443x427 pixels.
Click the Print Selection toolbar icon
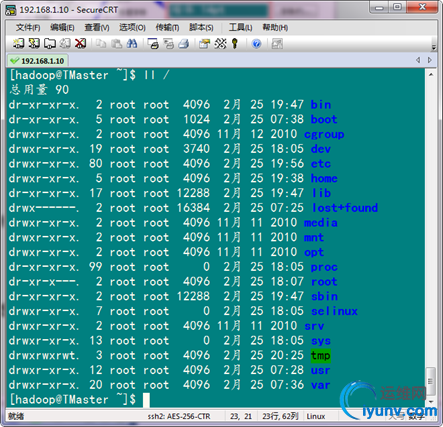point(168,43)
